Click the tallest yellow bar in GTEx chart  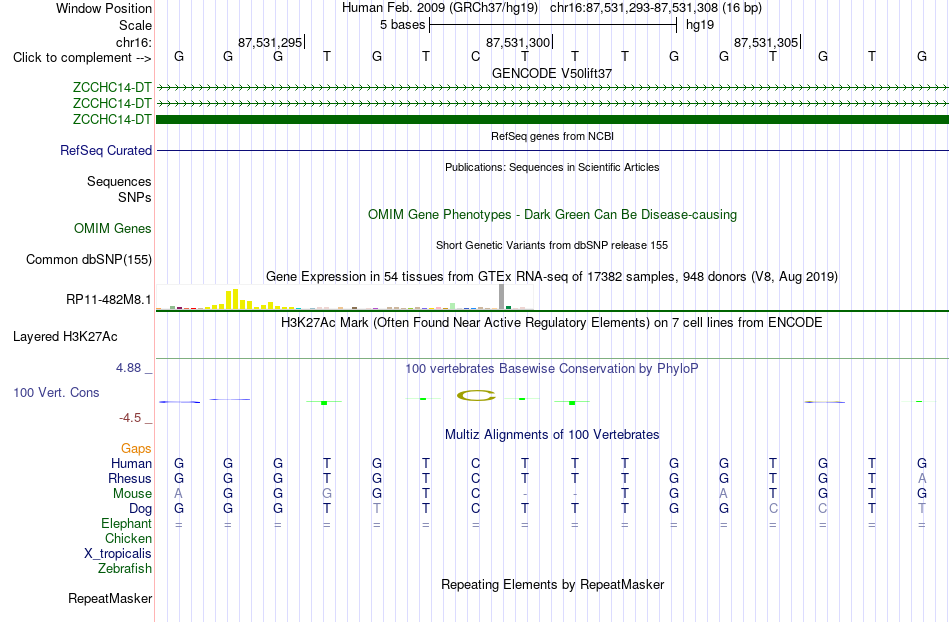coord(236,299)
